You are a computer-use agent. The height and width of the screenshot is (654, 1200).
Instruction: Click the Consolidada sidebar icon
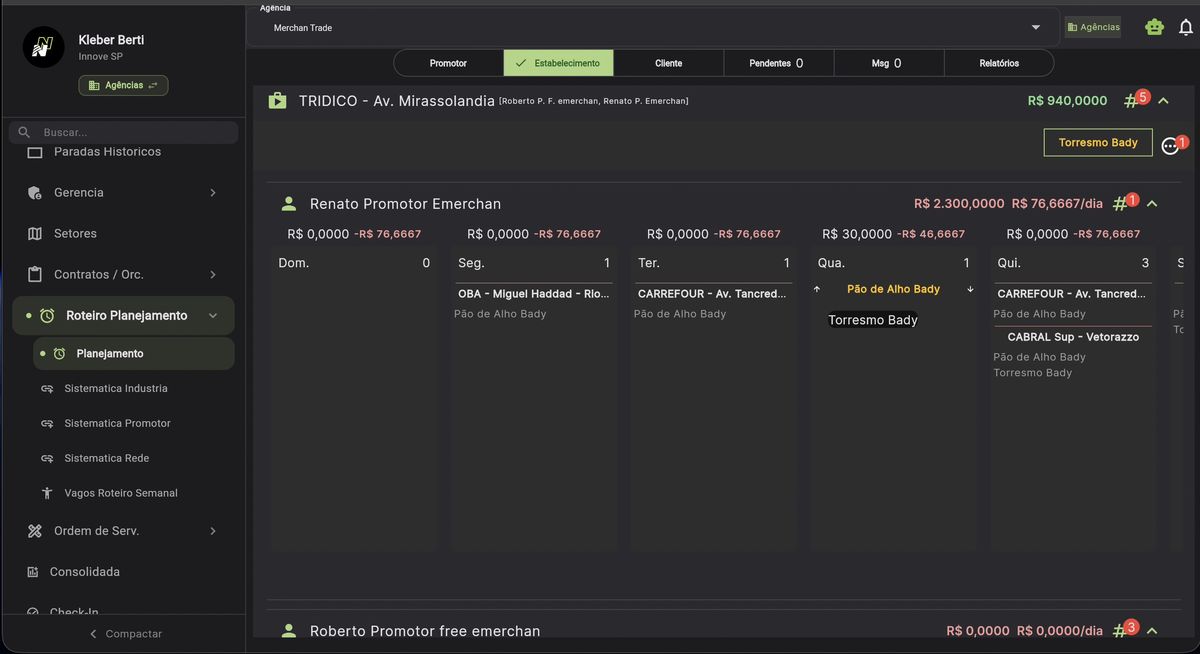point(34,571)
